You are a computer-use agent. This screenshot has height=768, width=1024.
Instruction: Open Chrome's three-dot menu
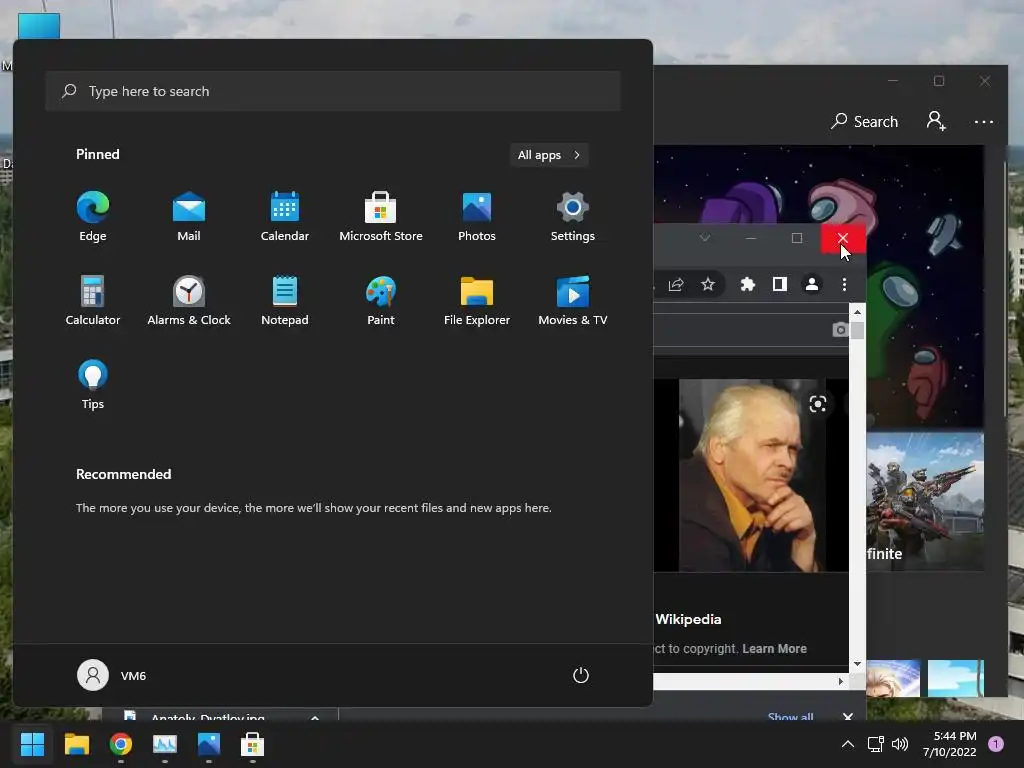tap(844, 284)
